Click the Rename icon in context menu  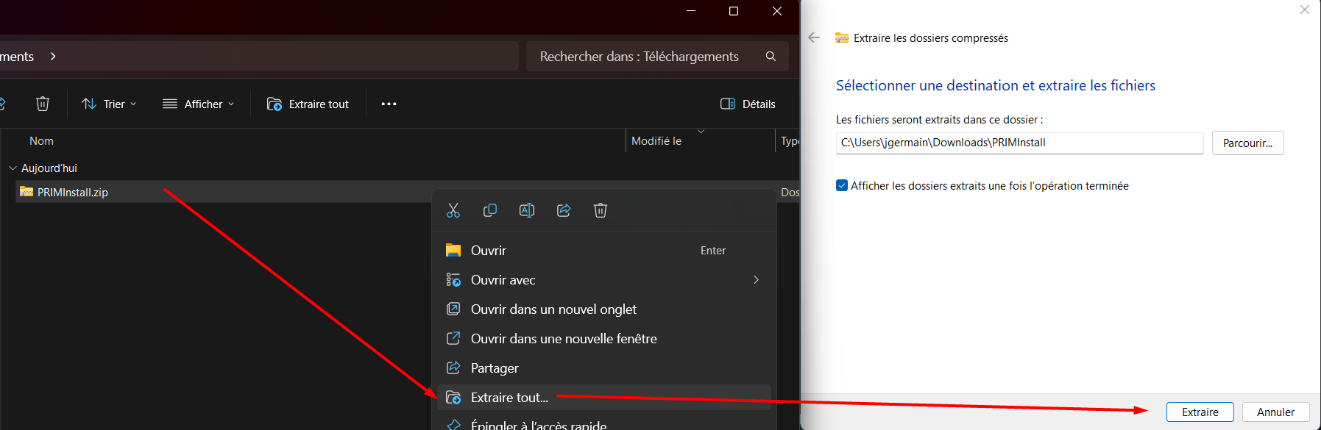(527, 210)
